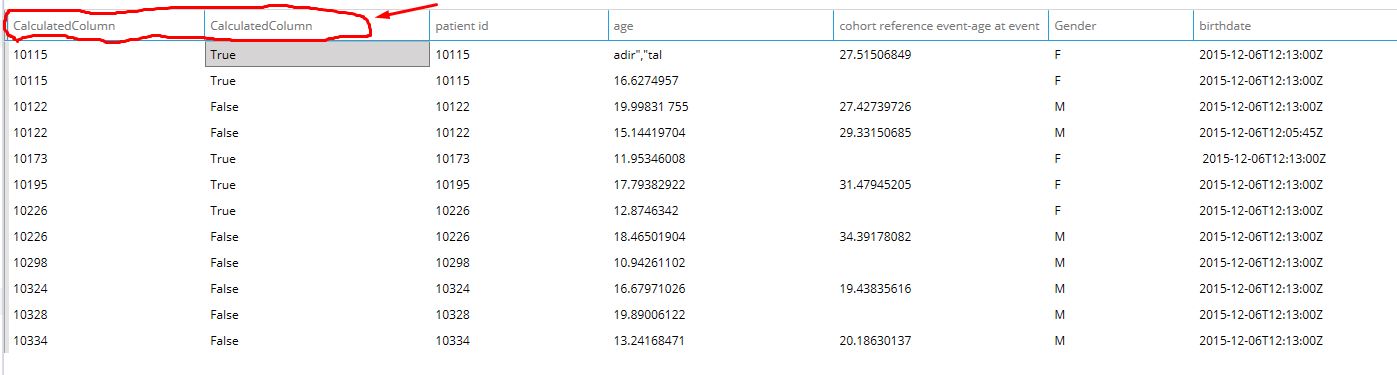Select patient id cell 10328
The image size is (1397, 375).
(x=452, y=315)
